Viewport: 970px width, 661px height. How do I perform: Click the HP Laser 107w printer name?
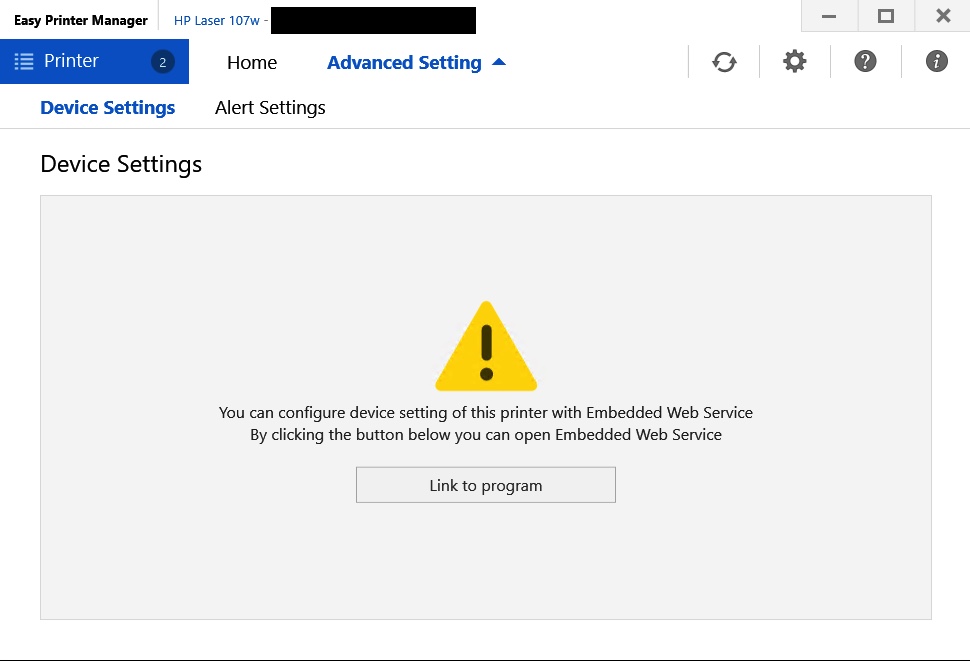218,20
